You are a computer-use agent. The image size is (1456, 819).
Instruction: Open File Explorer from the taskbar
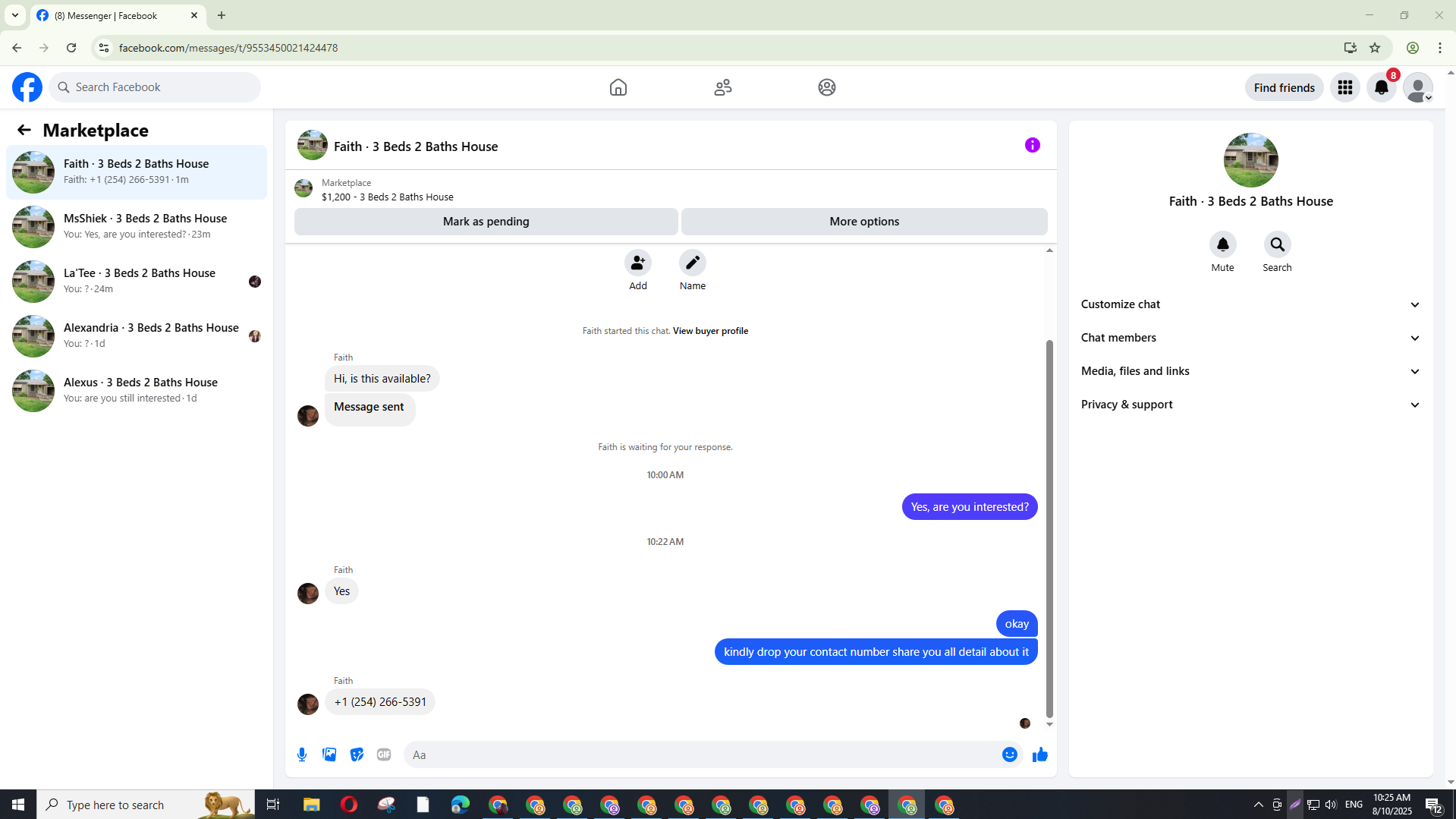coord(312,805)
